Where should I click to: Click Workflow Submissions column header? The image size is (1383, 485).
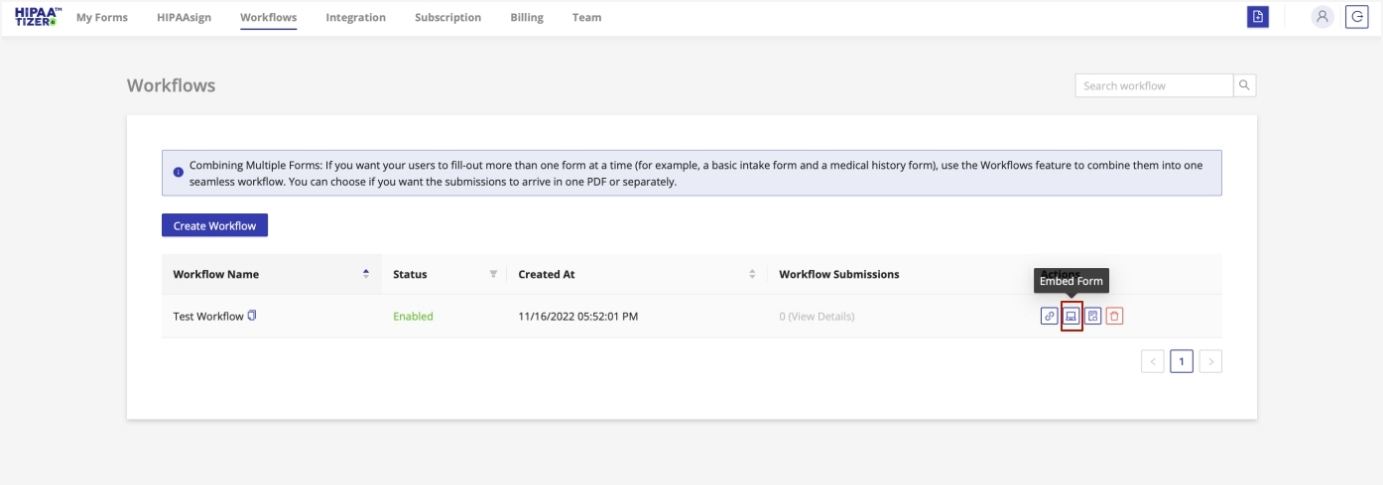click(839, 274)
